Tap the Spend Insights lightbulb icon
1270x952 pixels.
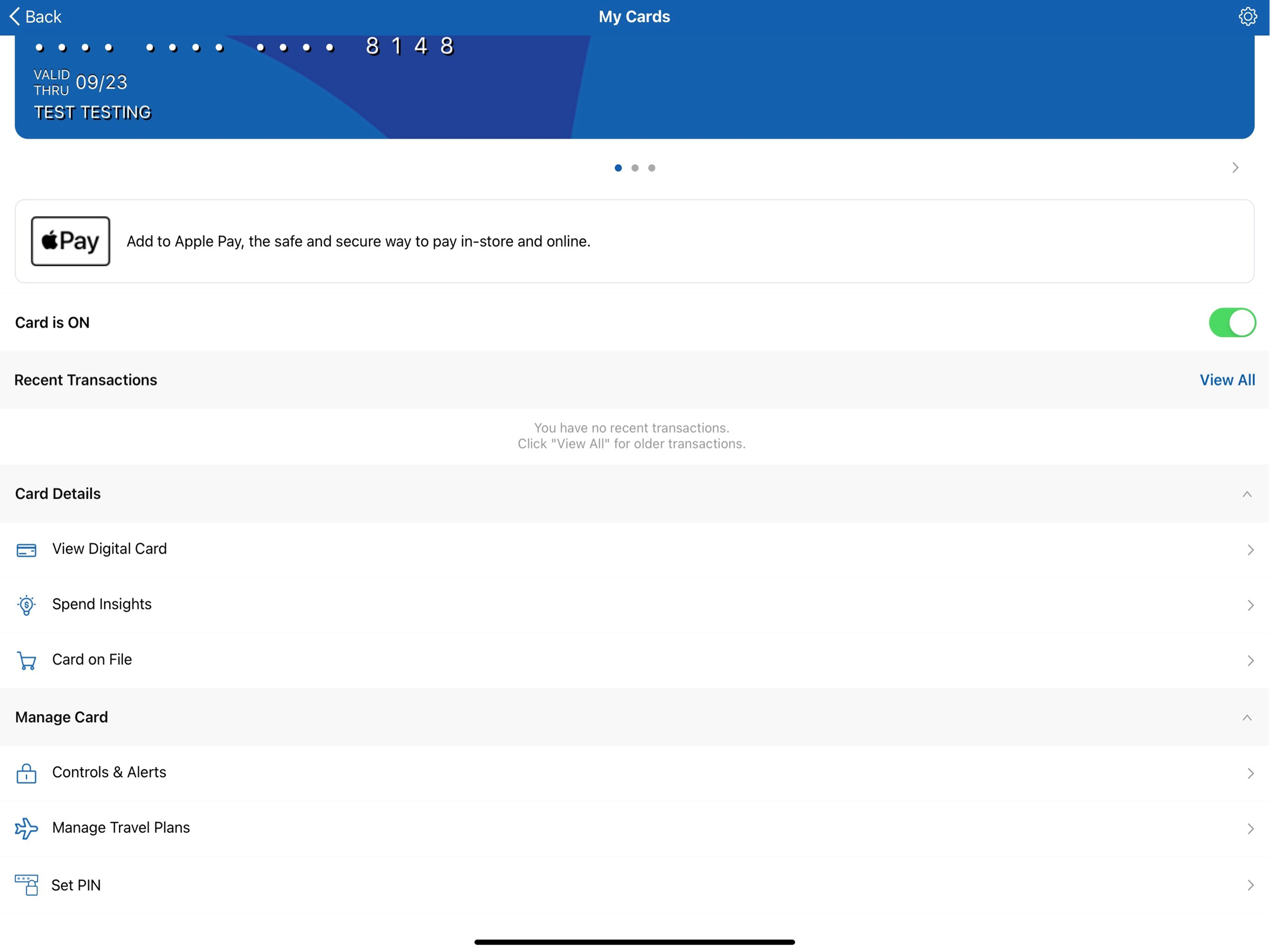[x=26, y=605]
